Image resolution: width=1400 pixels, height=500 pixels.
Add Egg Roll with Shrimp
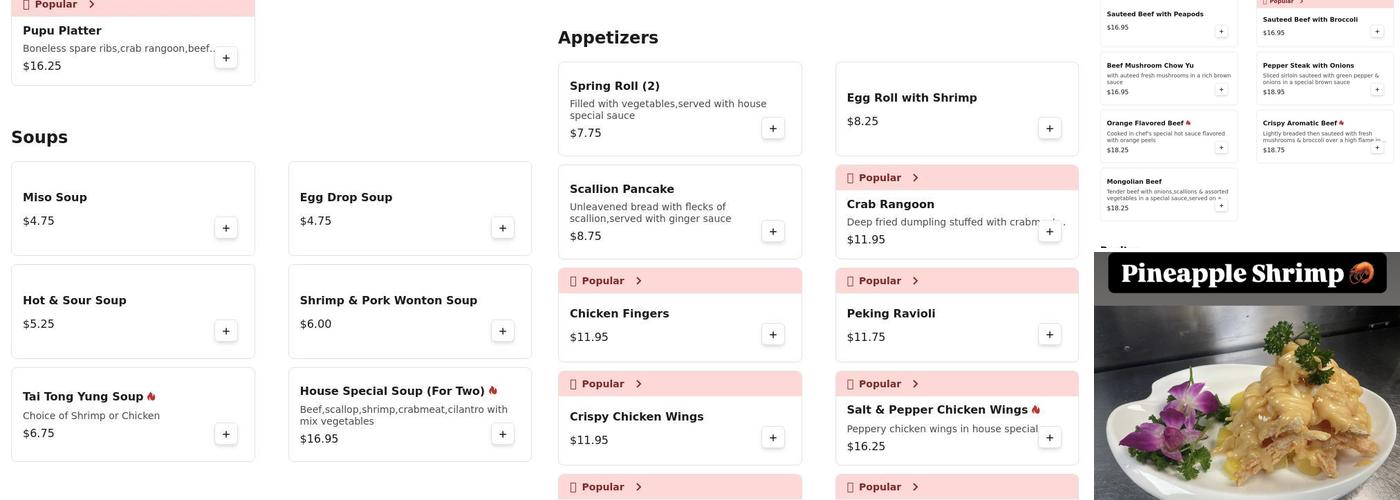tap(1049, 128)
